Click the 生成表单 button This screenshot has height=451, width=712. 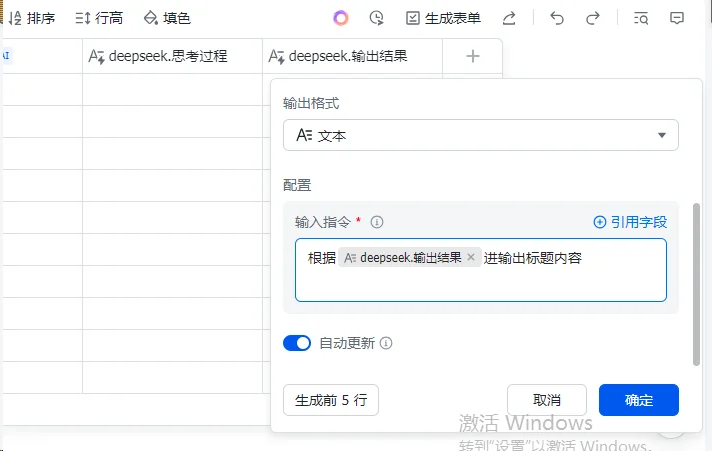coord(443,18)
